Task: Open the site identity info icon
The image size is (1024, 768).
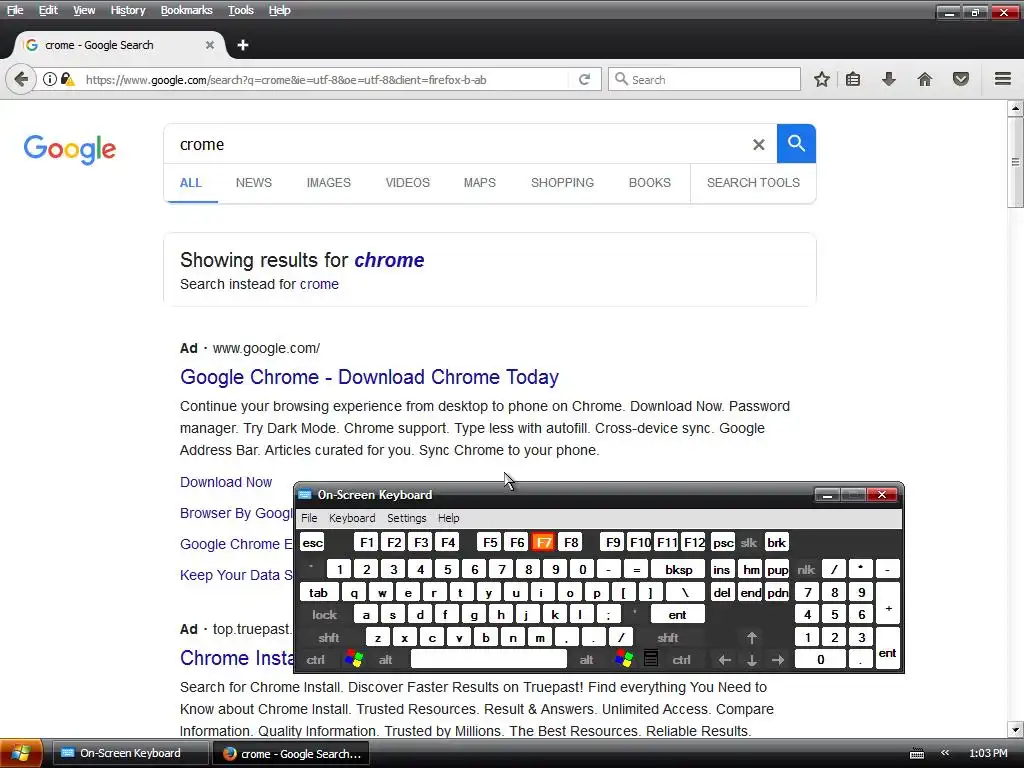Action: pyautogui.click(x=50, y=80)
